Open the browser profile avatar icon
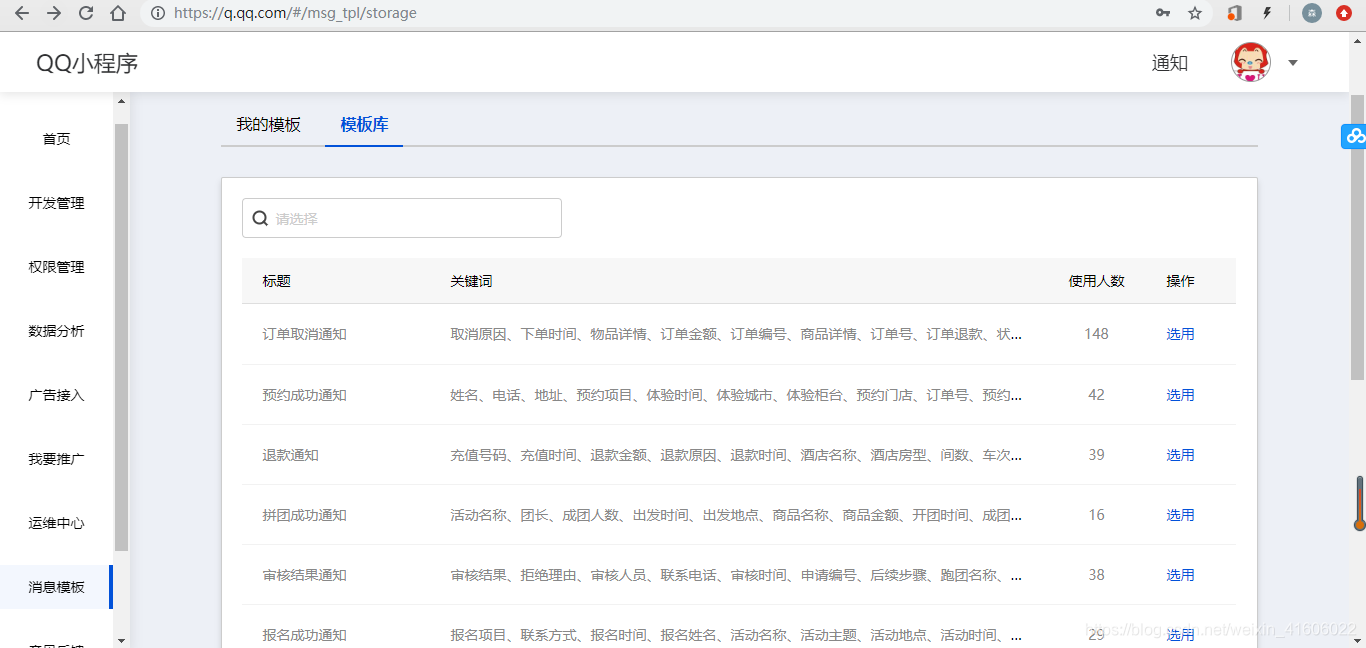 [x=1312, y=13]
